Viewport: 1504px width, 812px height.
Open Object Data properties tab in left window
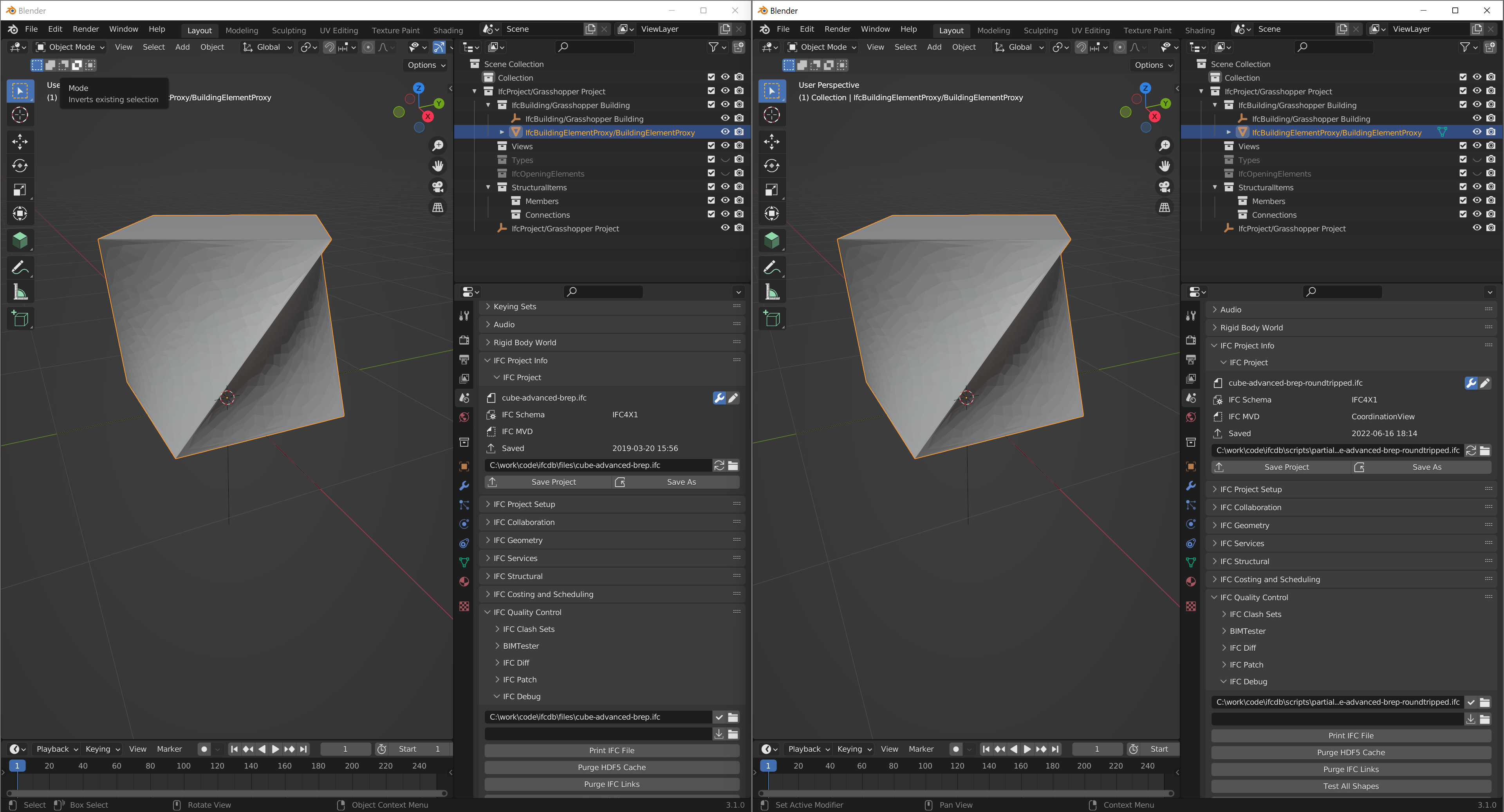tap(464, 562)
